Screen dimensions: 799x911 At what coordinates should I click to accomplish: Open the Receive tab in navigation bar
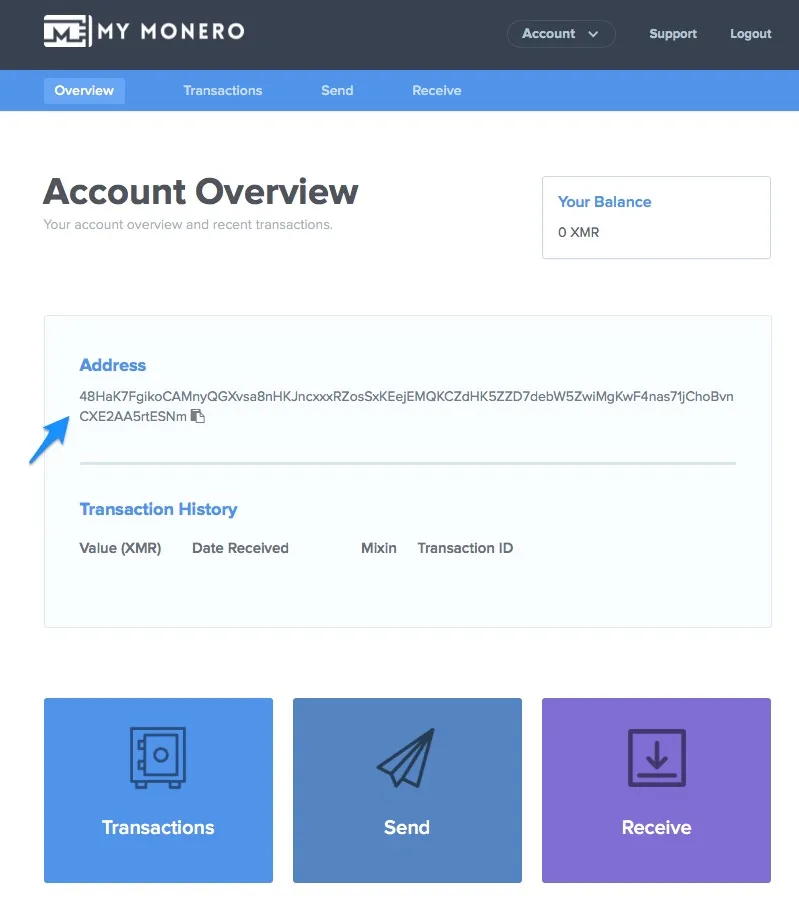436,90
